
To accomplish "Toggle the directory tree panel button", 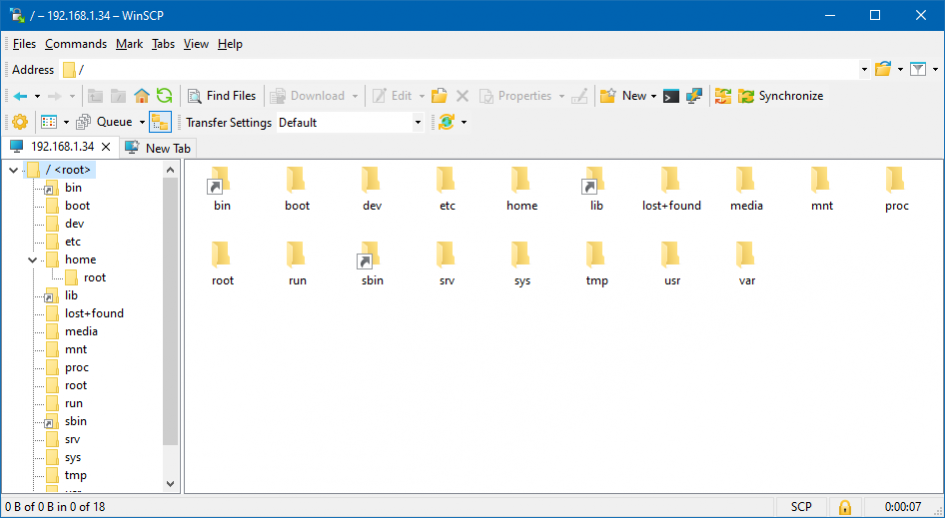I will click(x=160, y=122).
